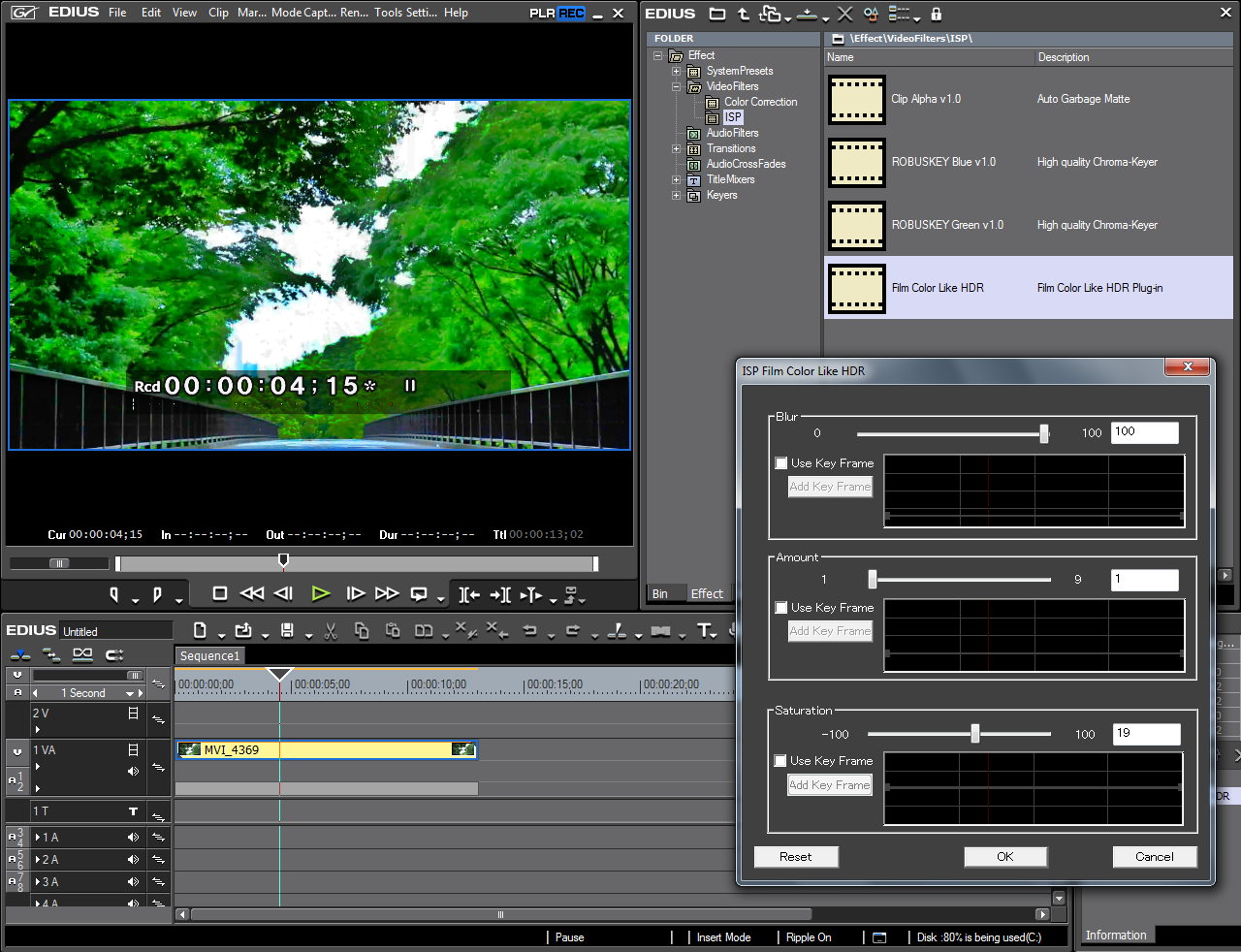1241x952 pixels.
Task: Open the View menu
Action: tap(184, 13)
